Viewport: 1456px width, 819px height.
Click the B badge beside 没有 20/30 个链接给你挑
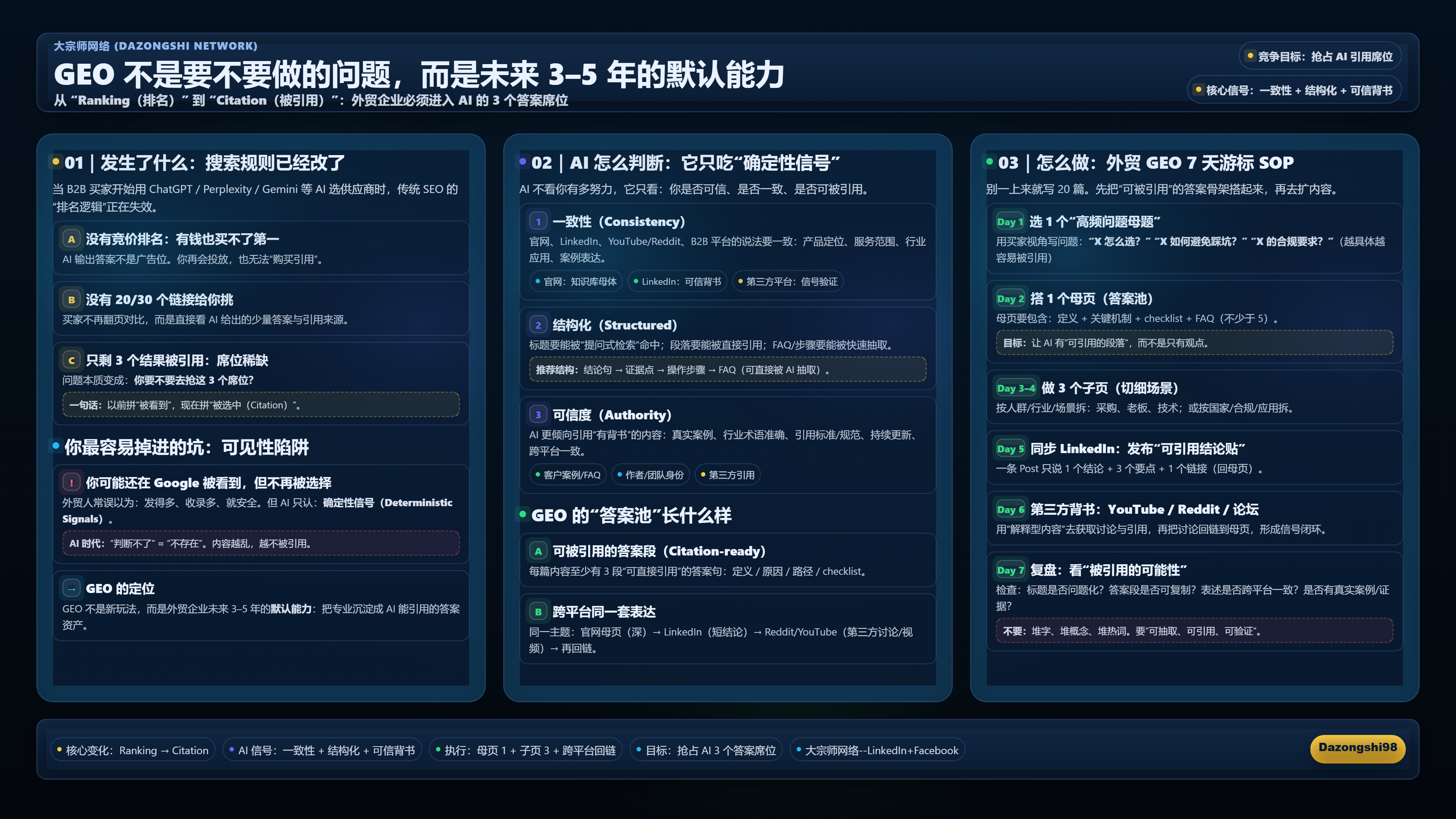[71, 300]
